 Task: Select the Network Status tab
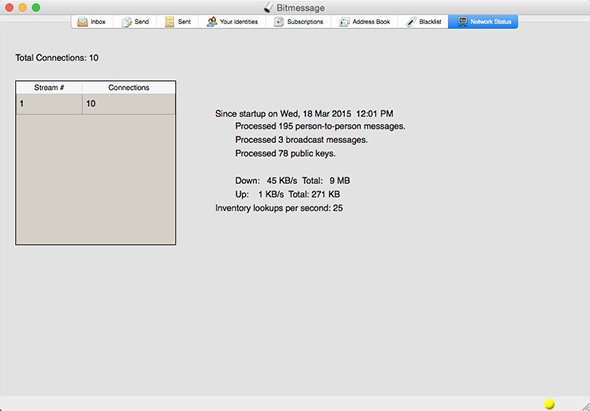click(x=483, y=22)
